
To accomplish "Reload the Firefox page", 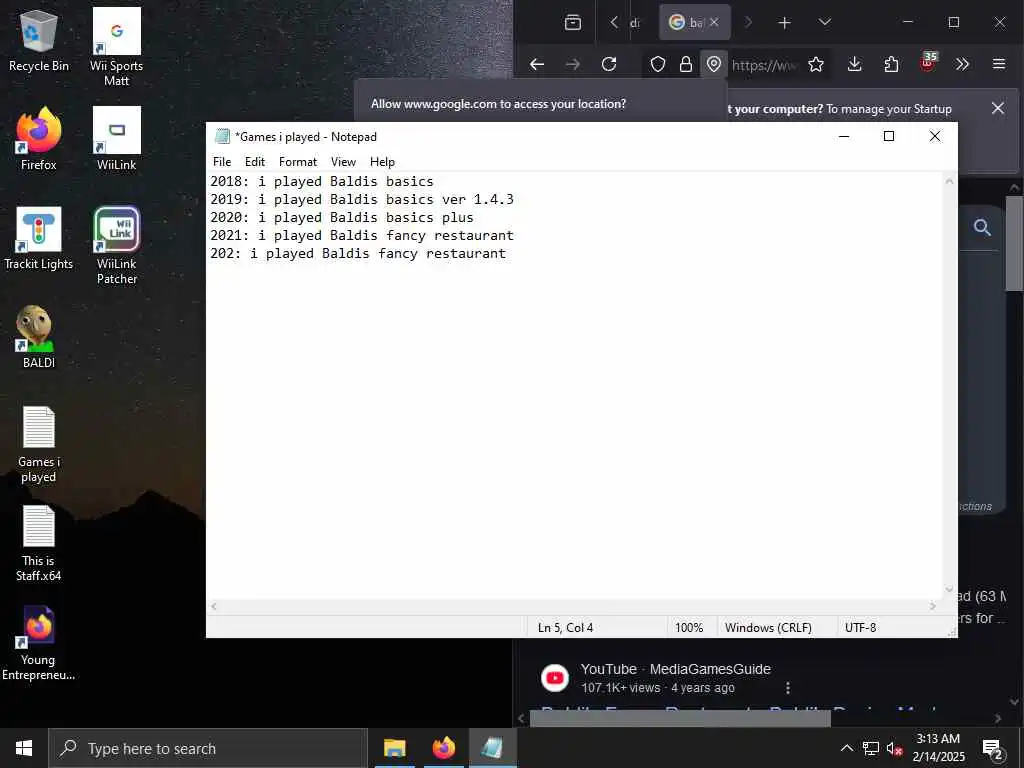I will 609,64.
